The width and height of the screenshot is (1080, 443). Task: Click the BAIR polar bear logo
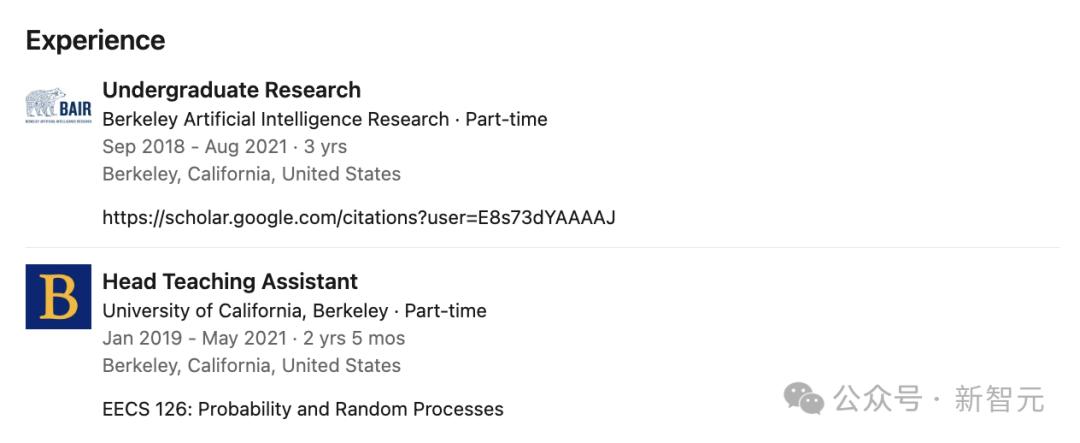pyautogui.click(x=58, y=105)
